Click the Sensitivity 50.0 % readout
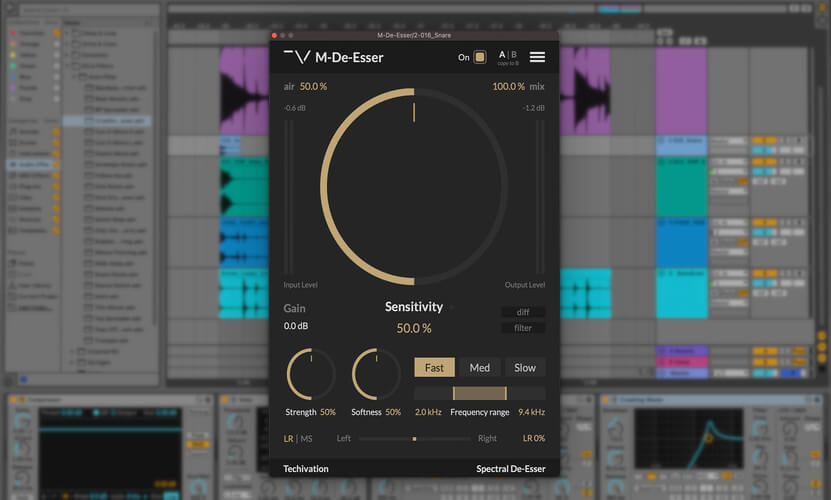Screen dimensions: 831x500 (414, 328)
